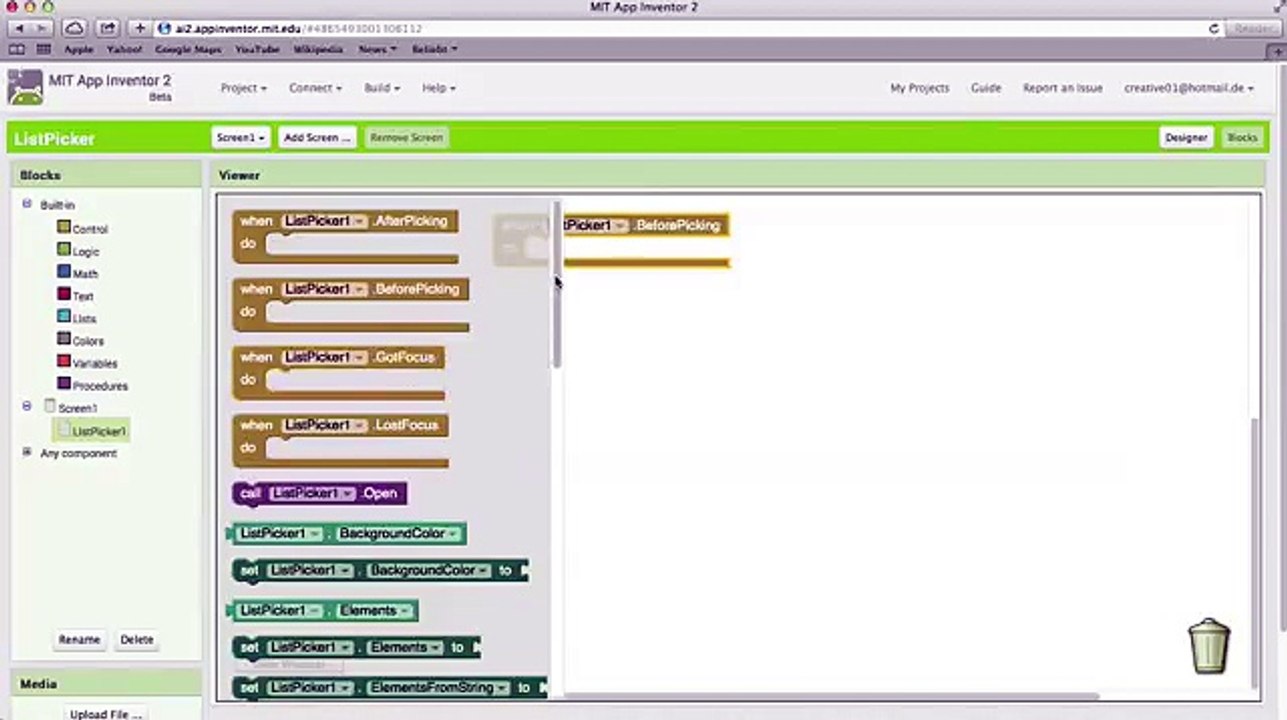The height and width of the screenshot is (720, 1287).
Task: Click the MIT App Inventor android logo
Action: pos(25,88)
